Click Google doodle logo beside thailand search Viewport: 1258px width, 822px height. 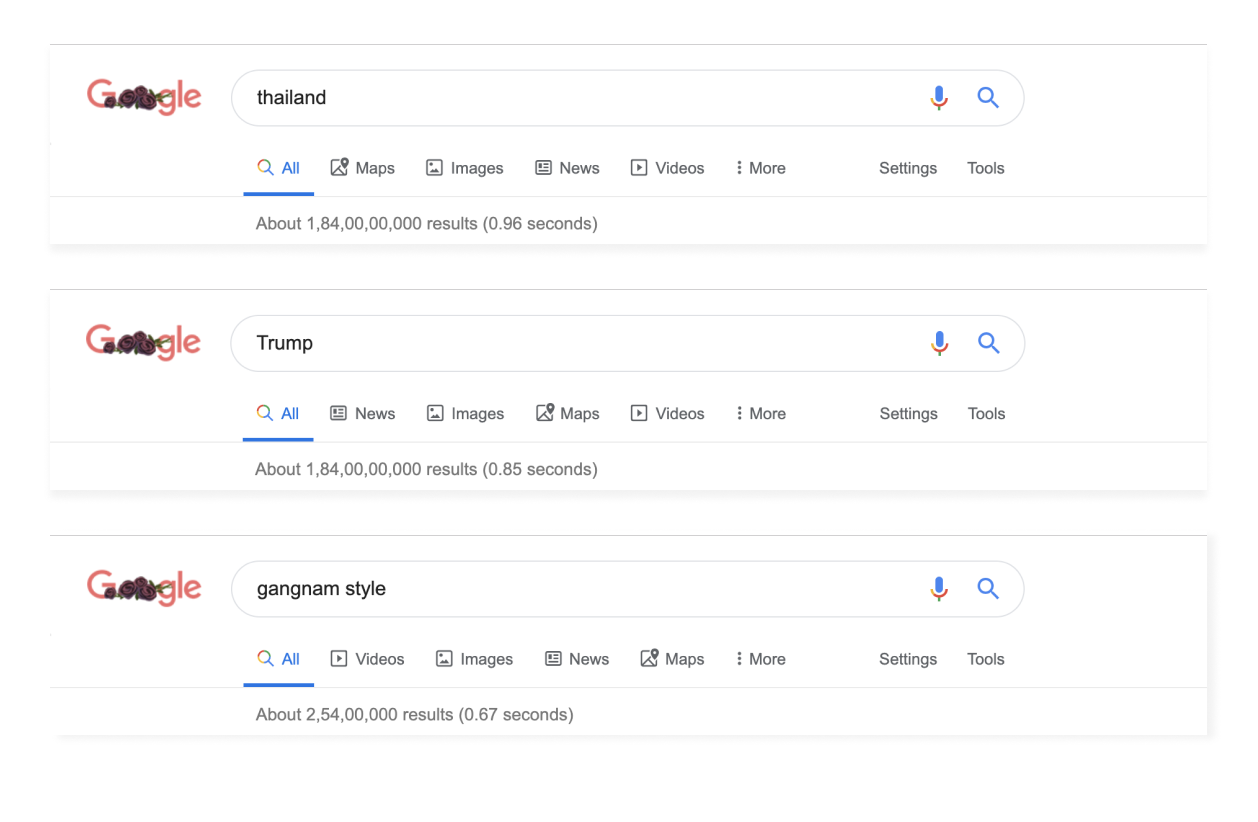pos(144,97)
